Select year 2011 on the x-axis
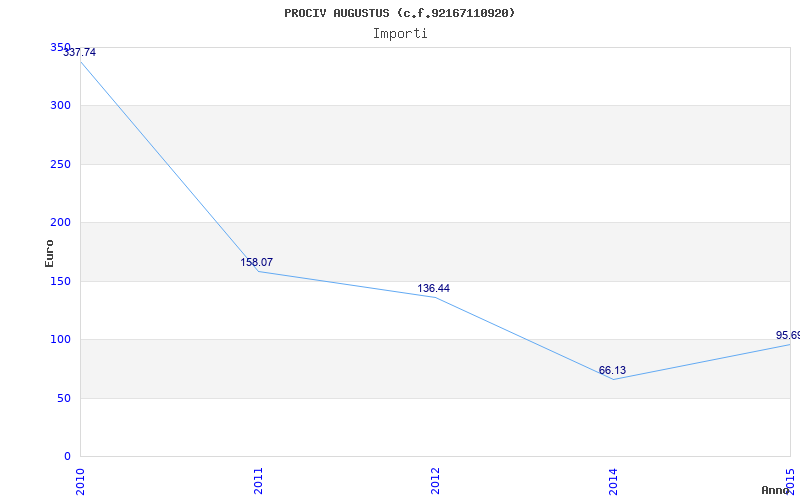This screenshot has height=500, width=800. 259,479
